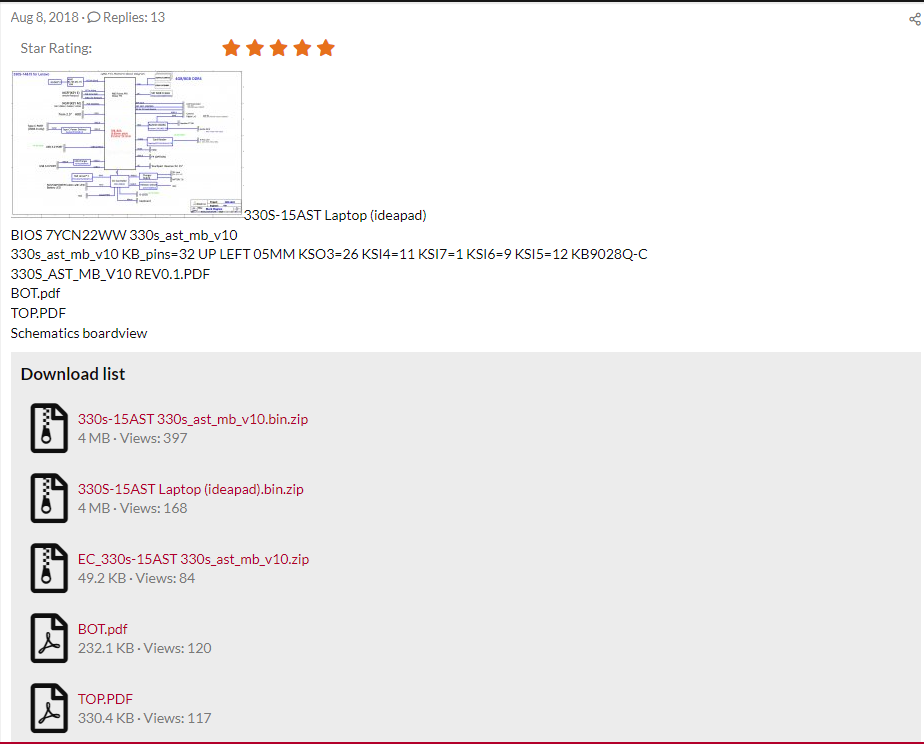The width and height of the screenshot is (924, 744).
Task: Click the 232.1 KB · Views: 120 info
Action: (x=144, y=648)
